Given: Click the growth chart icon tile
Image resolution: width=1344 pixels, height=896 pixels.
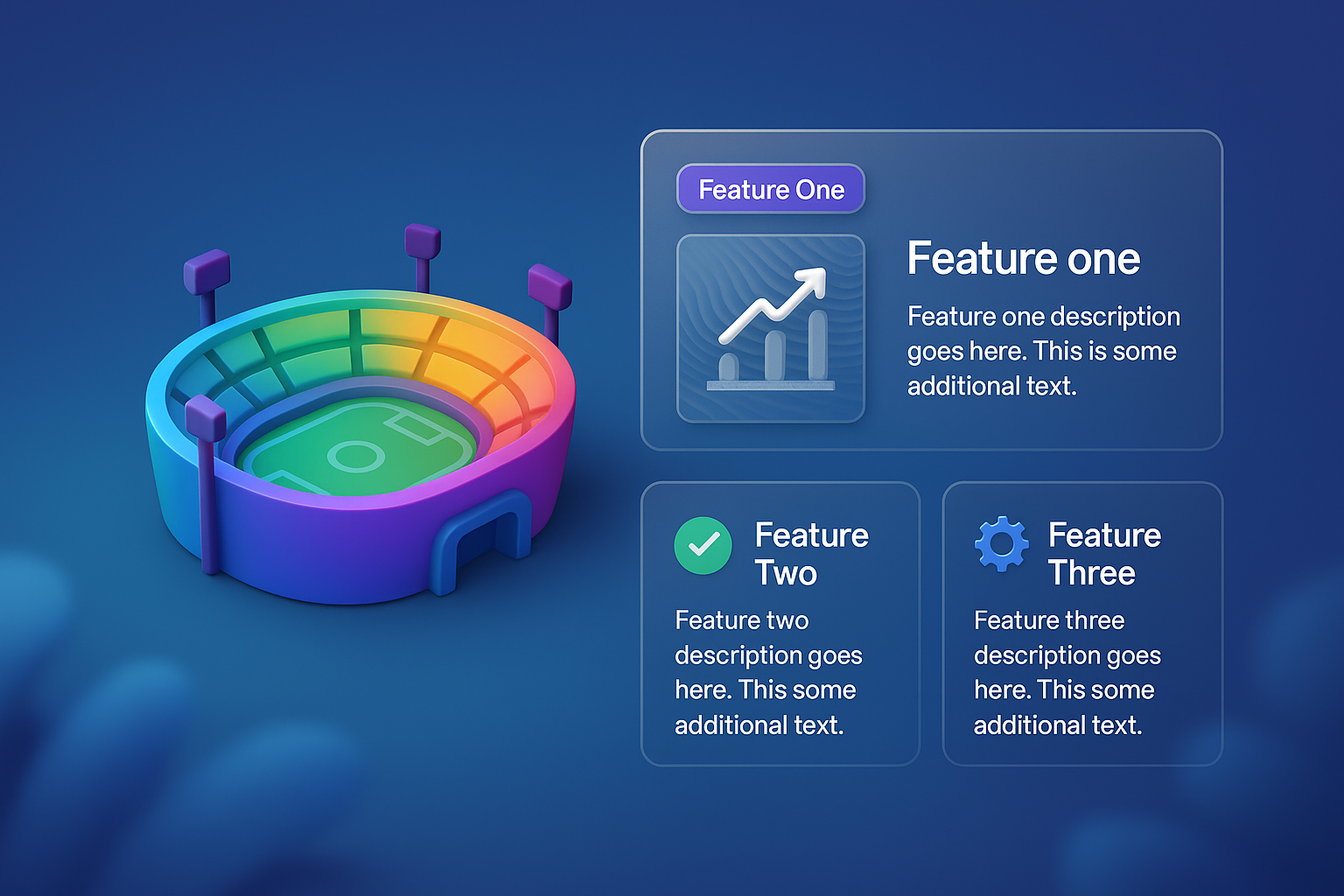Looking at the screenshot, I should [771, 328].
